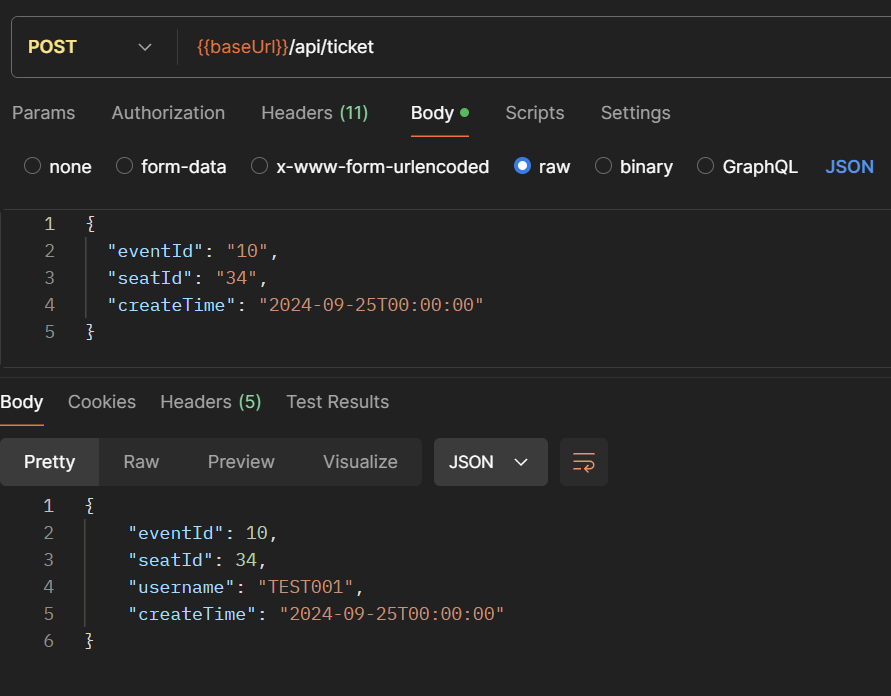This screenshot has height=696, width=891.
Task: Select the GraphQL radio option
Action: [706, 167]
